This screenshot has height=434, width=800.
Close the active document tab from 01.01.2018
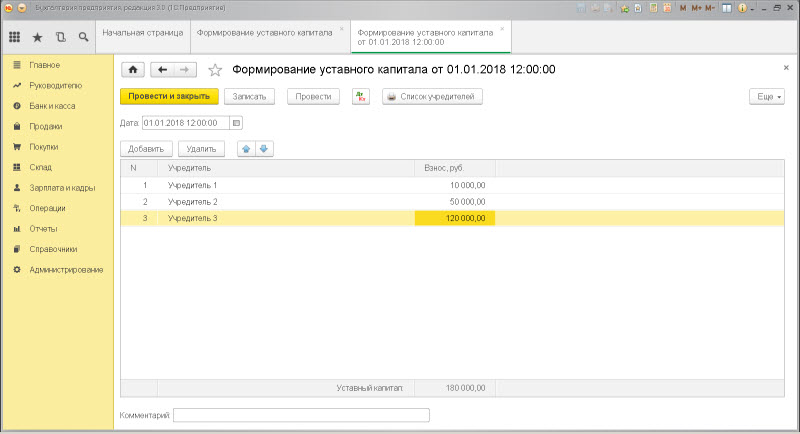click(502, 29)
